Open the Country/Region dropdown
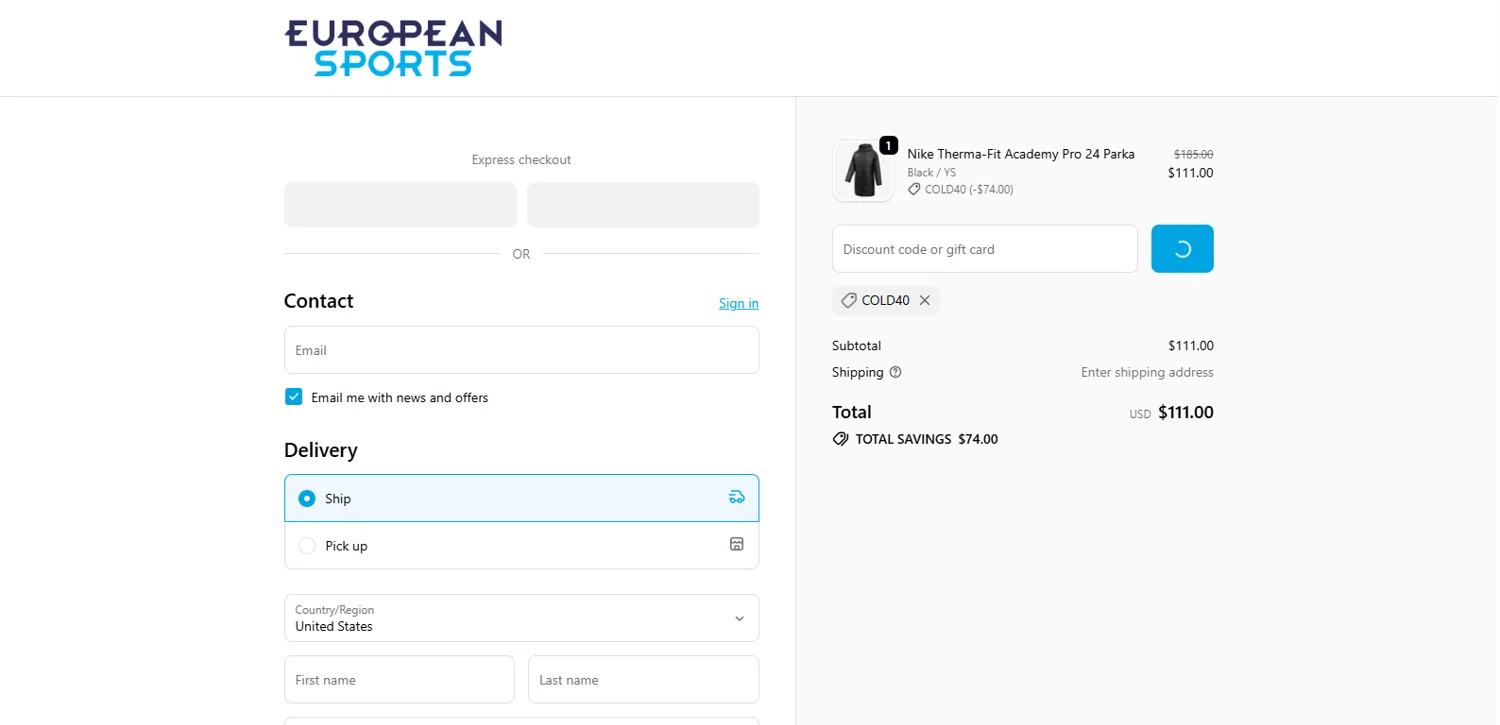1500x725 pixels. [x=521, y=618]
